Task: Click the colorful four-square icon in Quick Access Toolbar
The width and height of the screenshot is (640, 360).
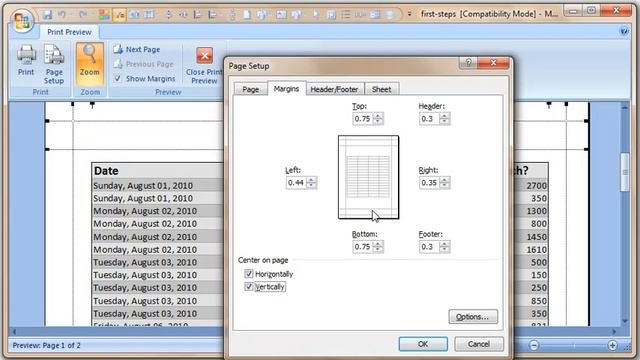Action: (104, 15)
